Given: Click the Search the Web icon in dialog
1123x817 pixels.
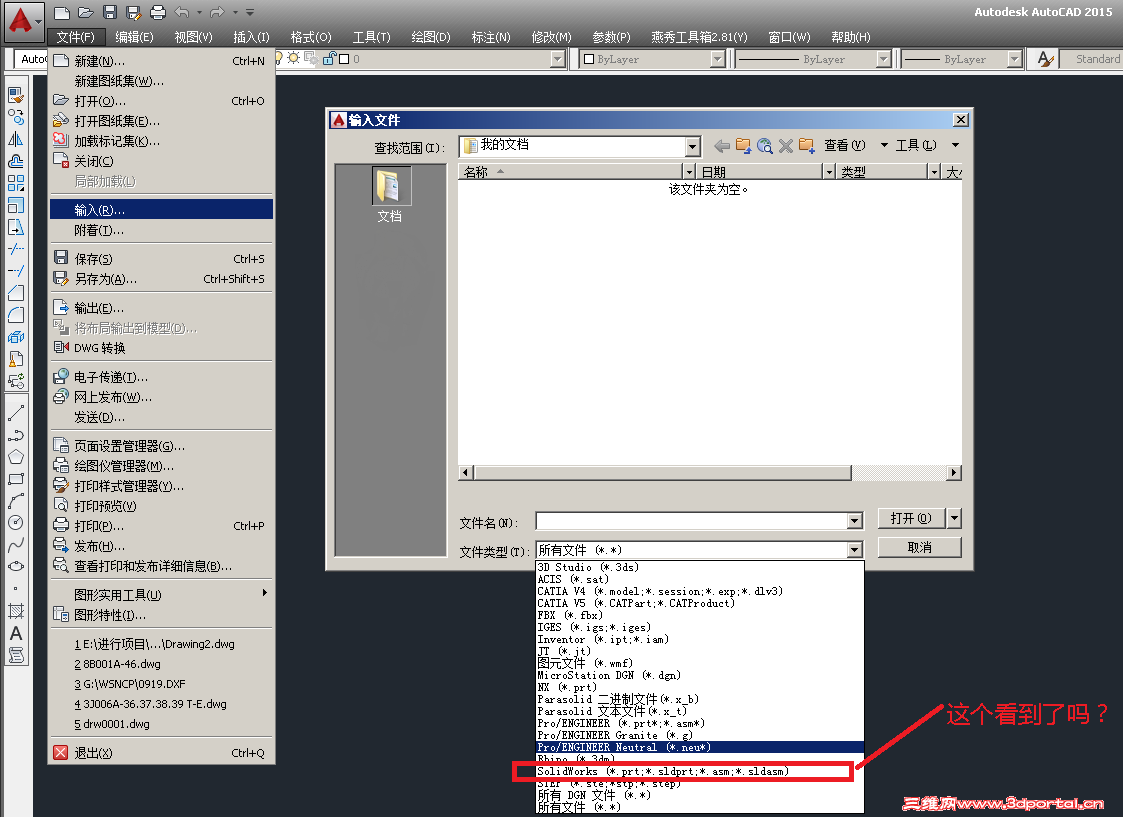Looking at the screenshot, I should point(765,146).
